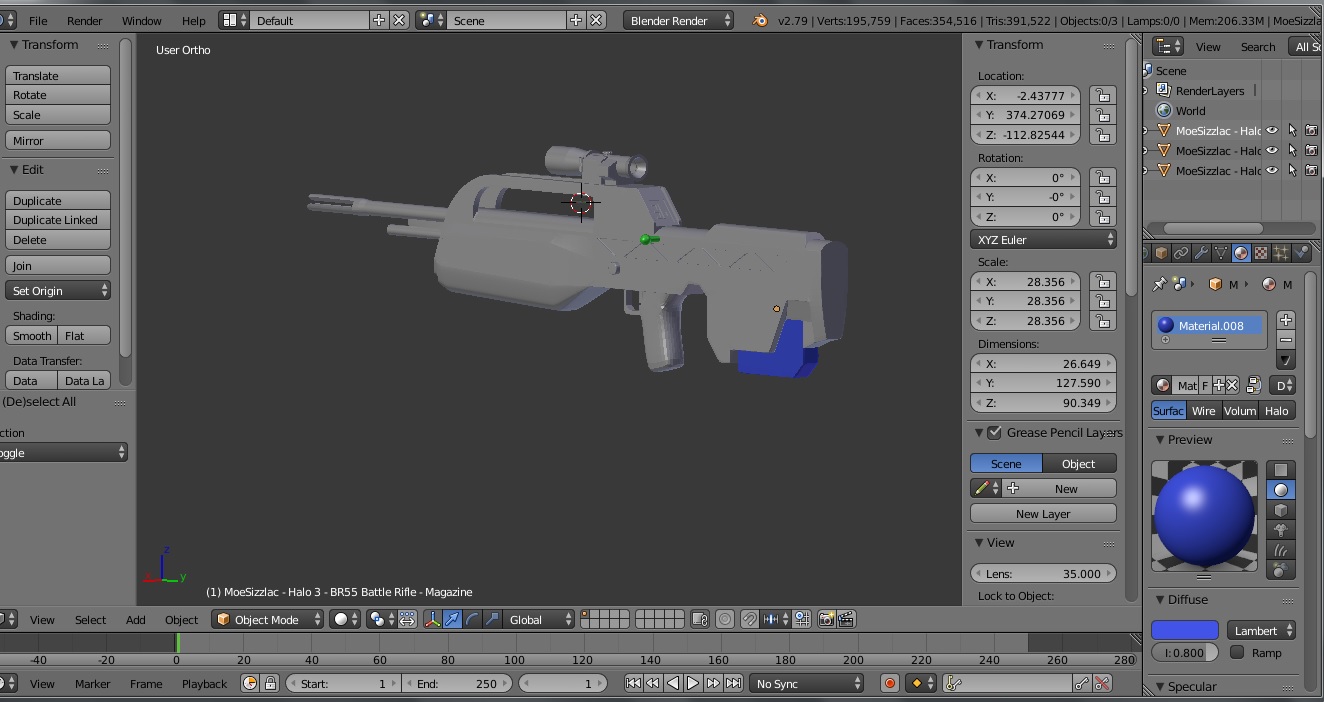Select the translate manipulator arrow icon
The width and height of the screenshot is (1324, 702).
coord(452,620)
